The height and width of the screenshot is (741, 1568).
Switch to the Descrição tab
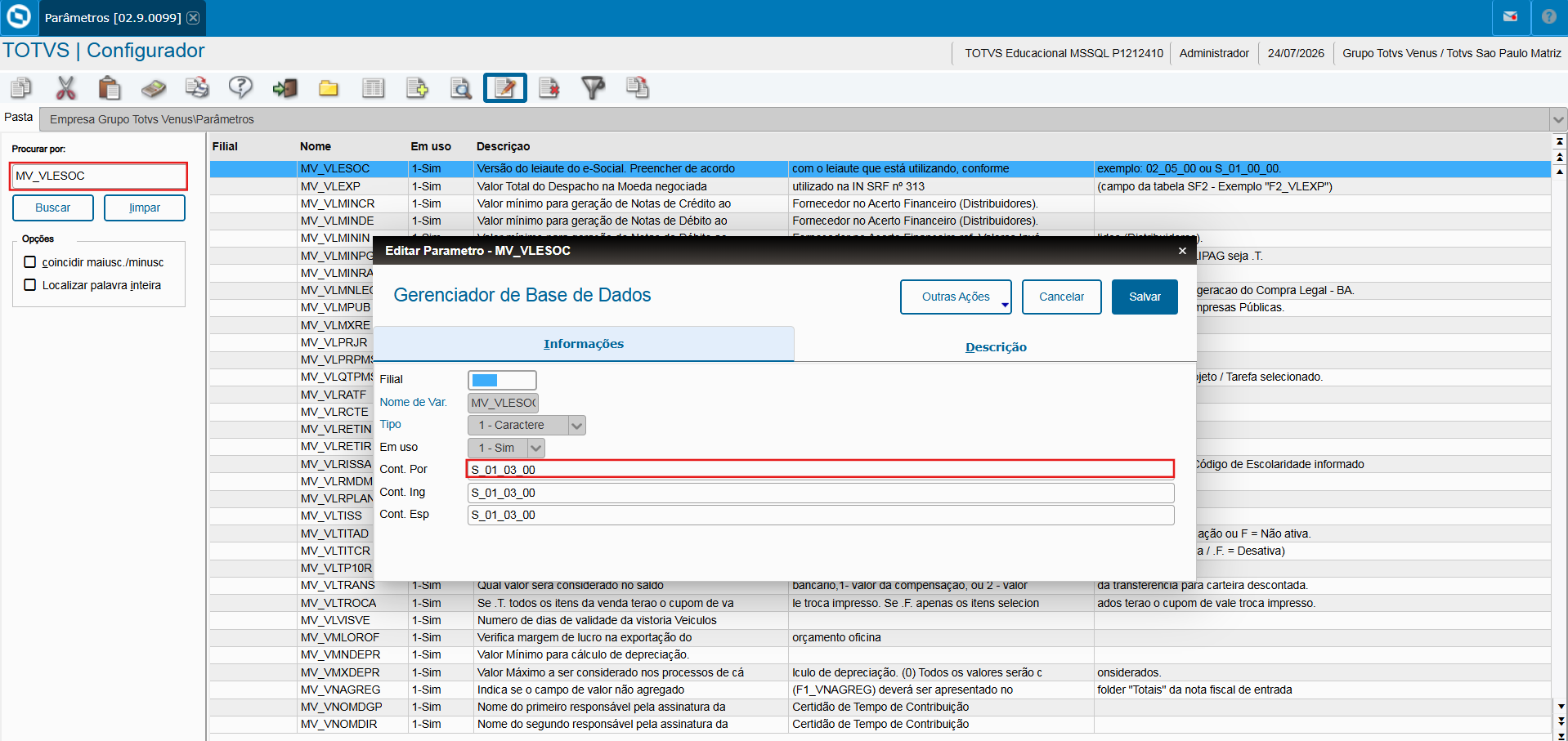tap(996, 347)
